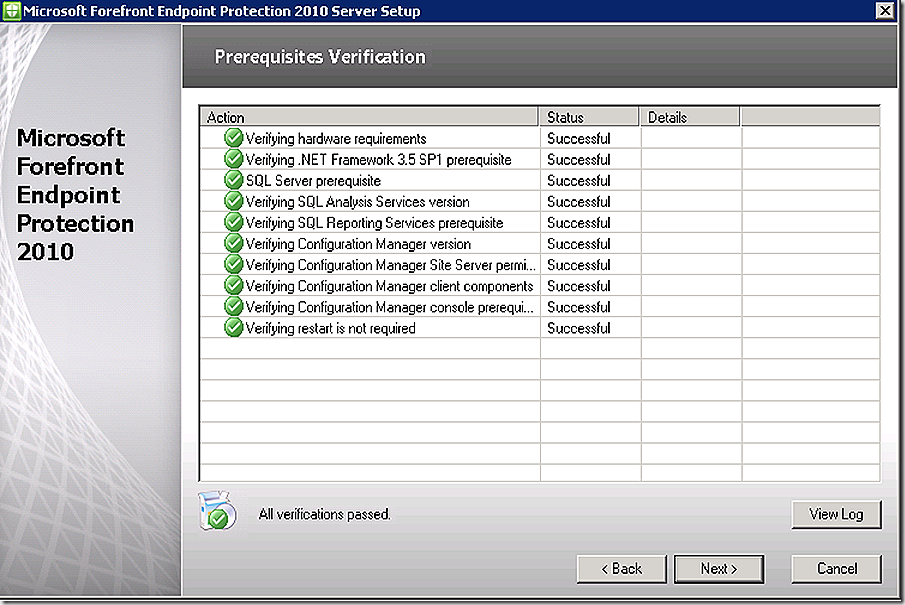Image resolution: width=905 pixels, height=605 pixels.
Task: Cancel the server setup
Action: (836, 569)
